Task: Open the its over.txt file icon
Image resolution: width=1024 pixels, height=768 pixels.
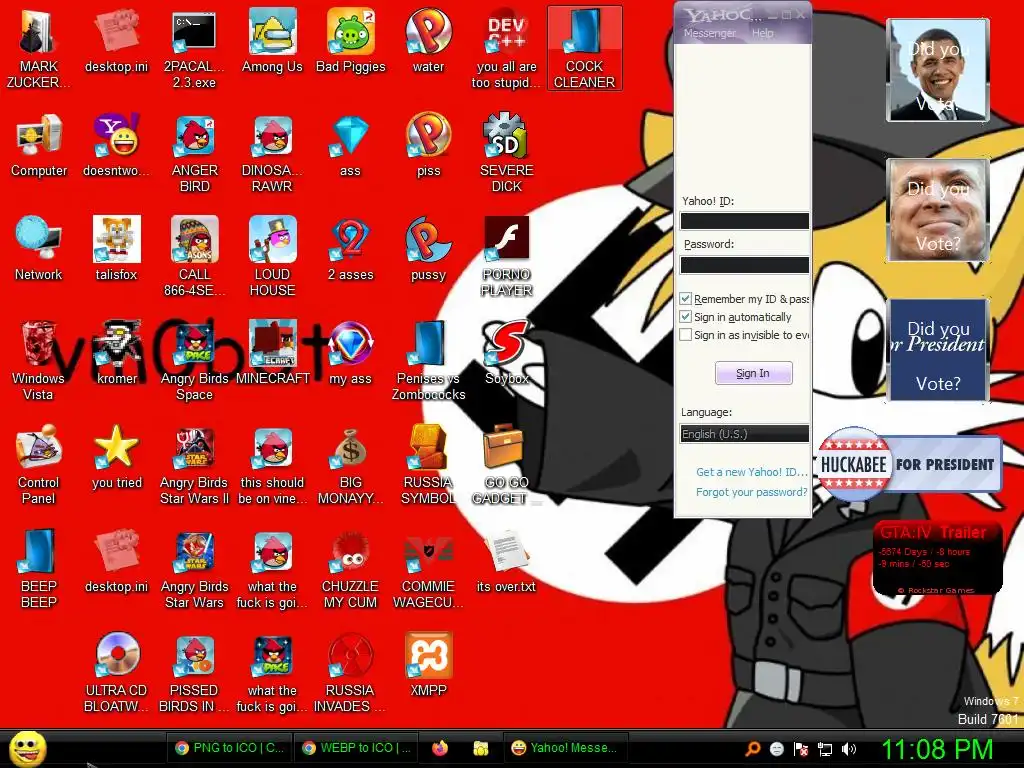Action: coord(506,562)
